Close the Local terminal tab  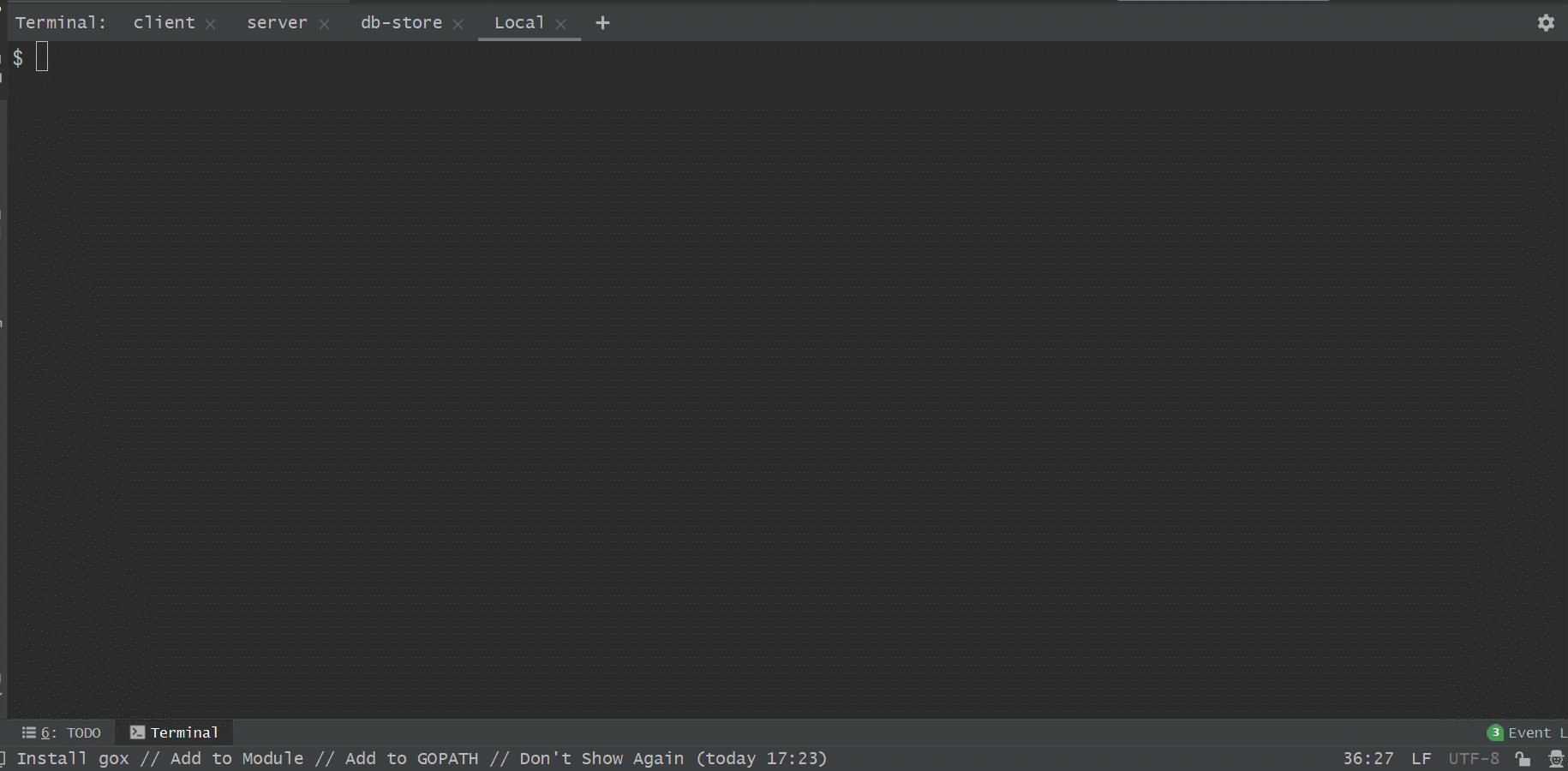(561, 24)
